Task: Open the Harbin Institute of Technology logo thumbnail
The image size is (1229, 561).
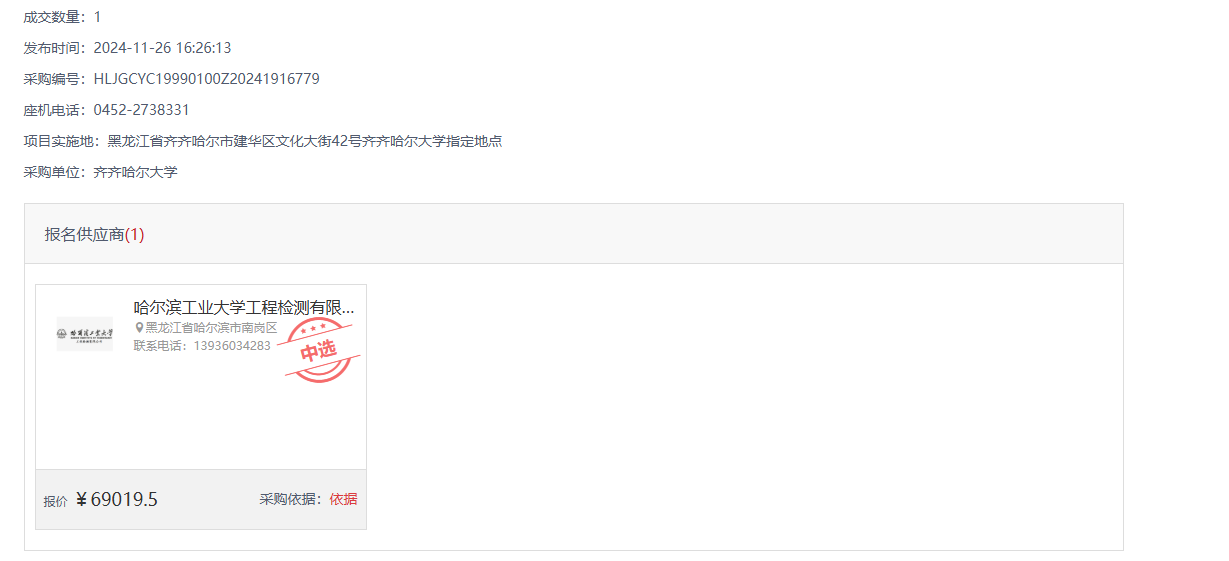Action: pos(85,334)
